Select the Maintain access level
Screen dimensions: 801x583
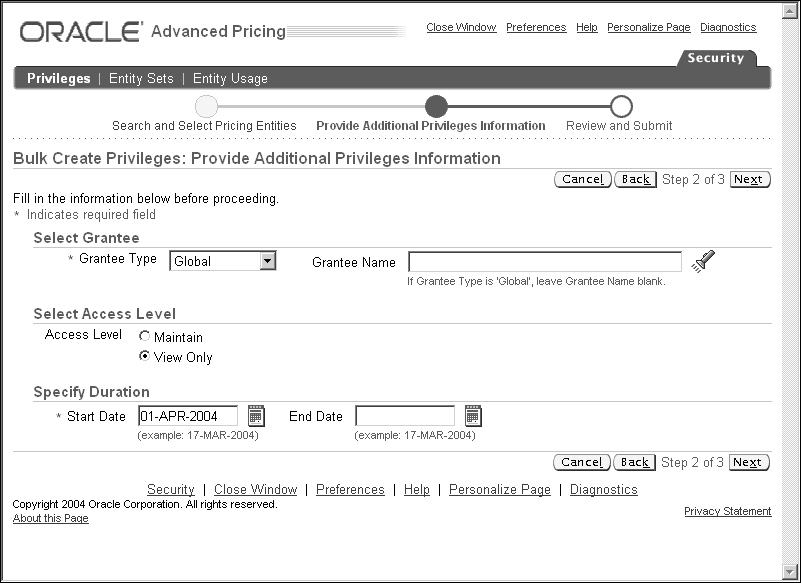(145, 336)
